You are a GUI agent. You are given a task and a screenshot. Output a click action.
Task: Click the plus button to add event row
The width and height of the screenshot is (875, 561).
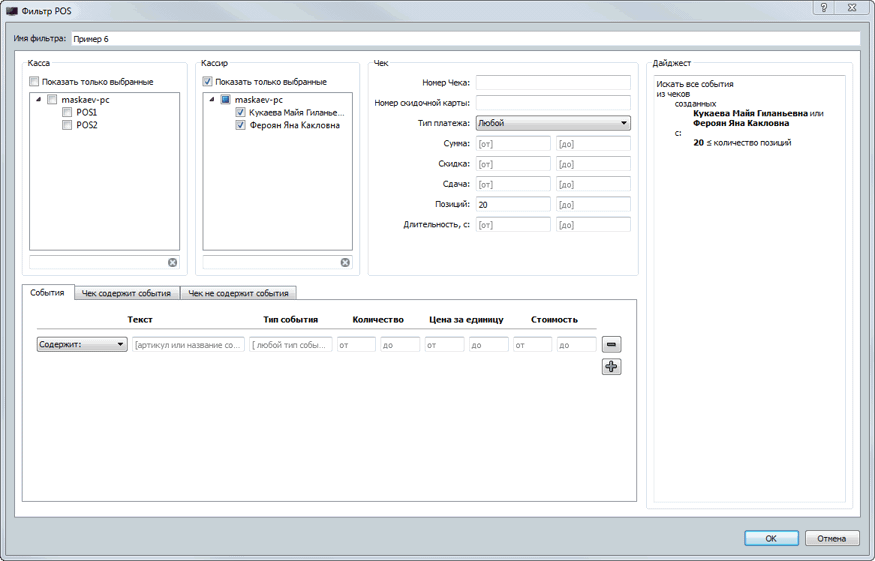point(611,366)
